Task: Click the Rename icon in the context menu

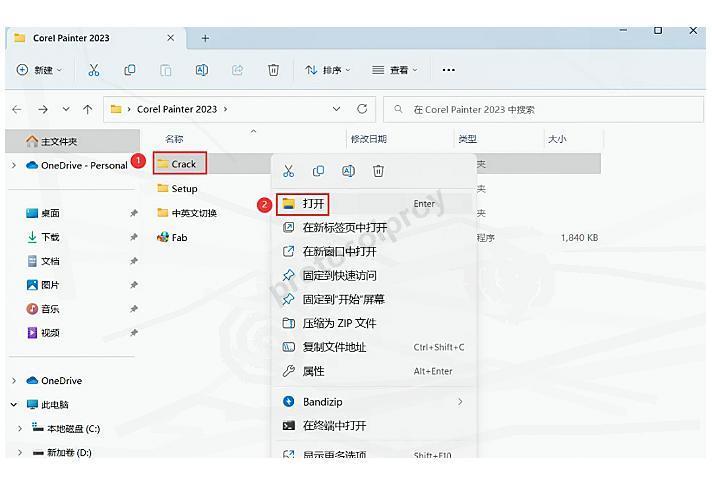Action: coord(348,171)
